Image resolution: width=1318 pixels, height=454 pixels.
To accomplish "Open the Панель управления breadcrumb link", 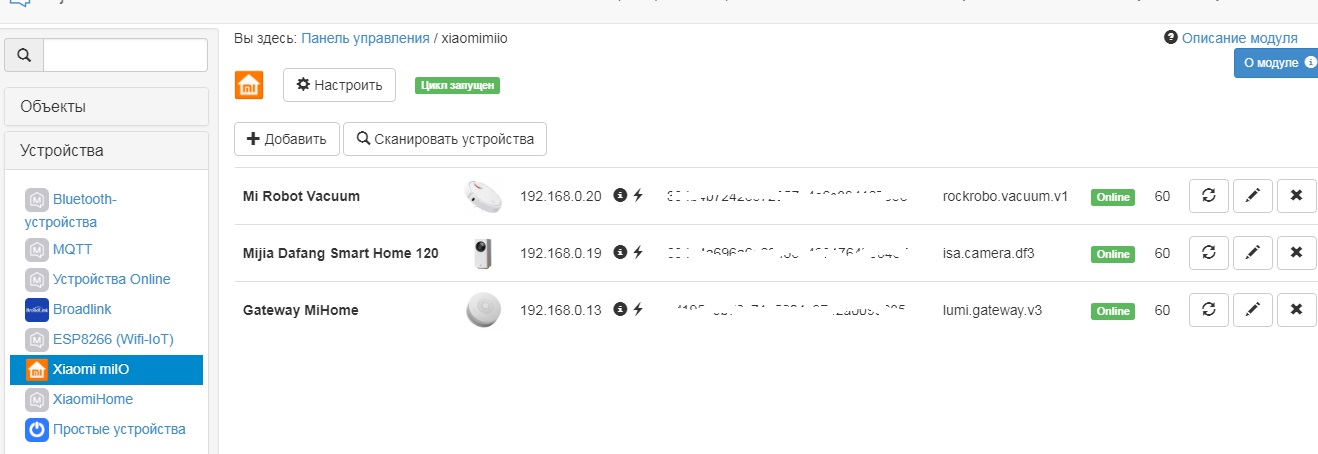I will coord(365,38).
